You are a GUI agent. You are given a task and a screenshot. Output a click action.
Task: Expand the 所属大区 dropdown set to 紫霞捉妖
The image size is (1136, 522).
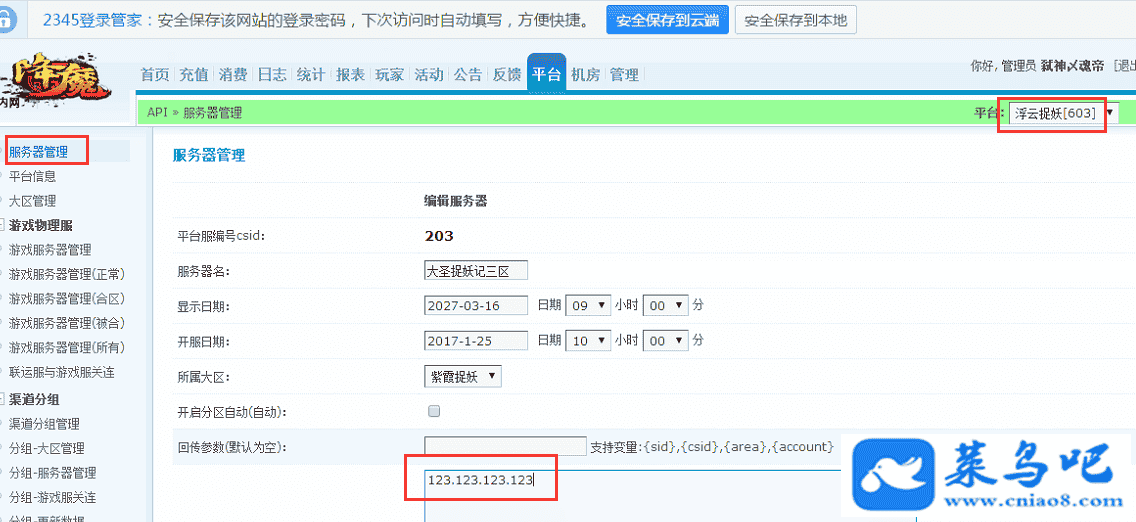click(x=462, y=376)
